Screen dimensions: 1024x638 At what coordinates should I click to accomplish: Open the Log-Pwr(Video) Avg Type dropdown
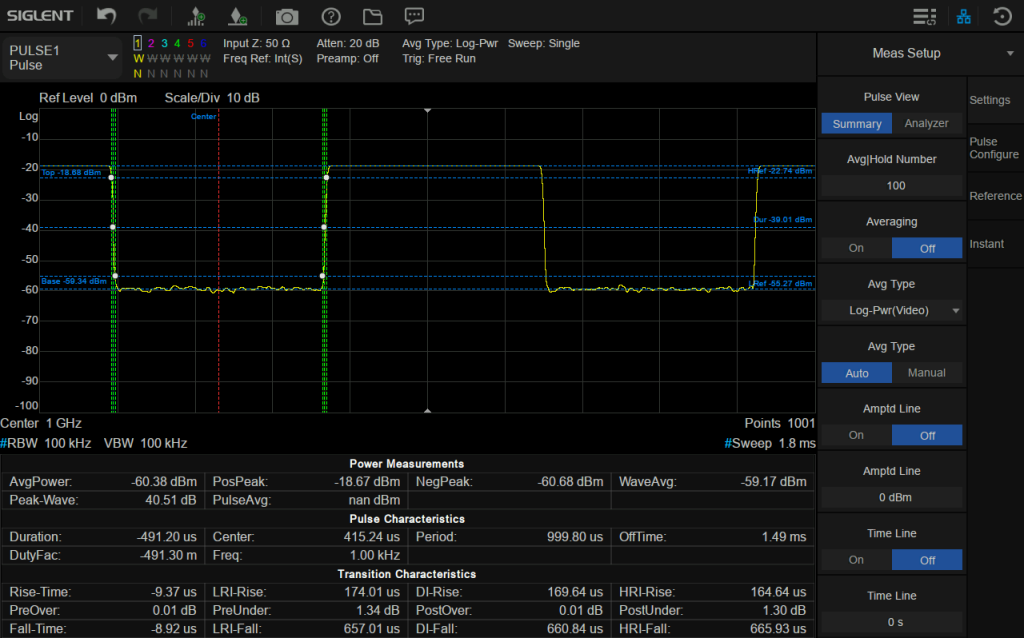(891, 310)
